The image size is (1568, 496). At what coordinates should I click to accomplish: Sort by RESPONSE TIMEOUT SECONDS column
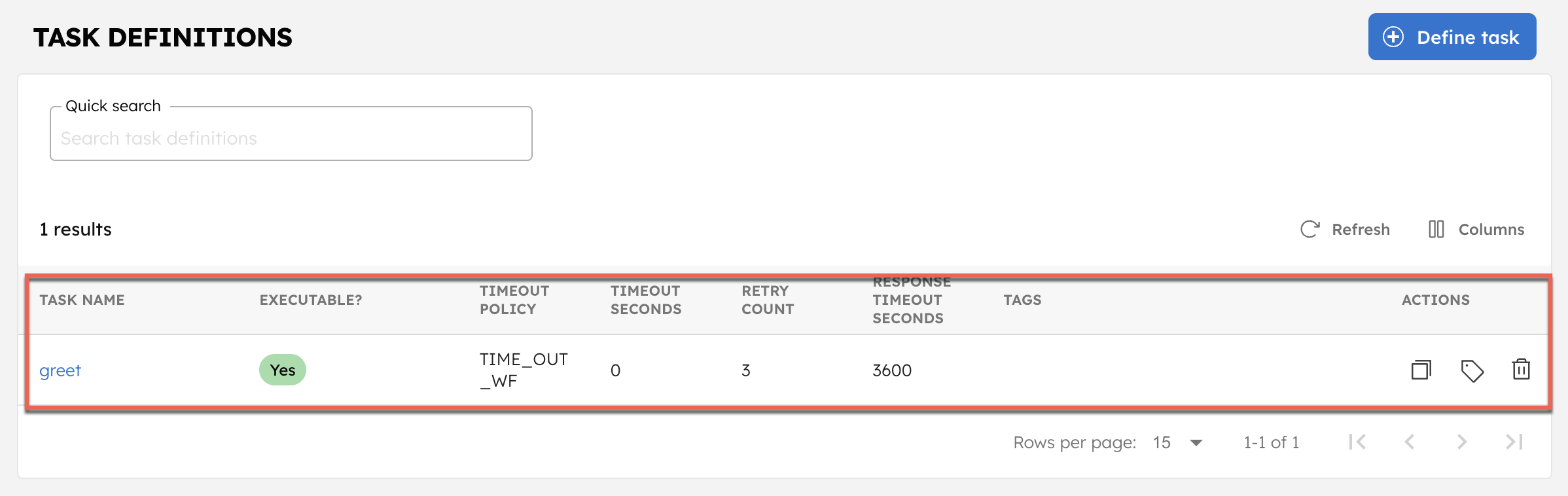coord(911,300)
